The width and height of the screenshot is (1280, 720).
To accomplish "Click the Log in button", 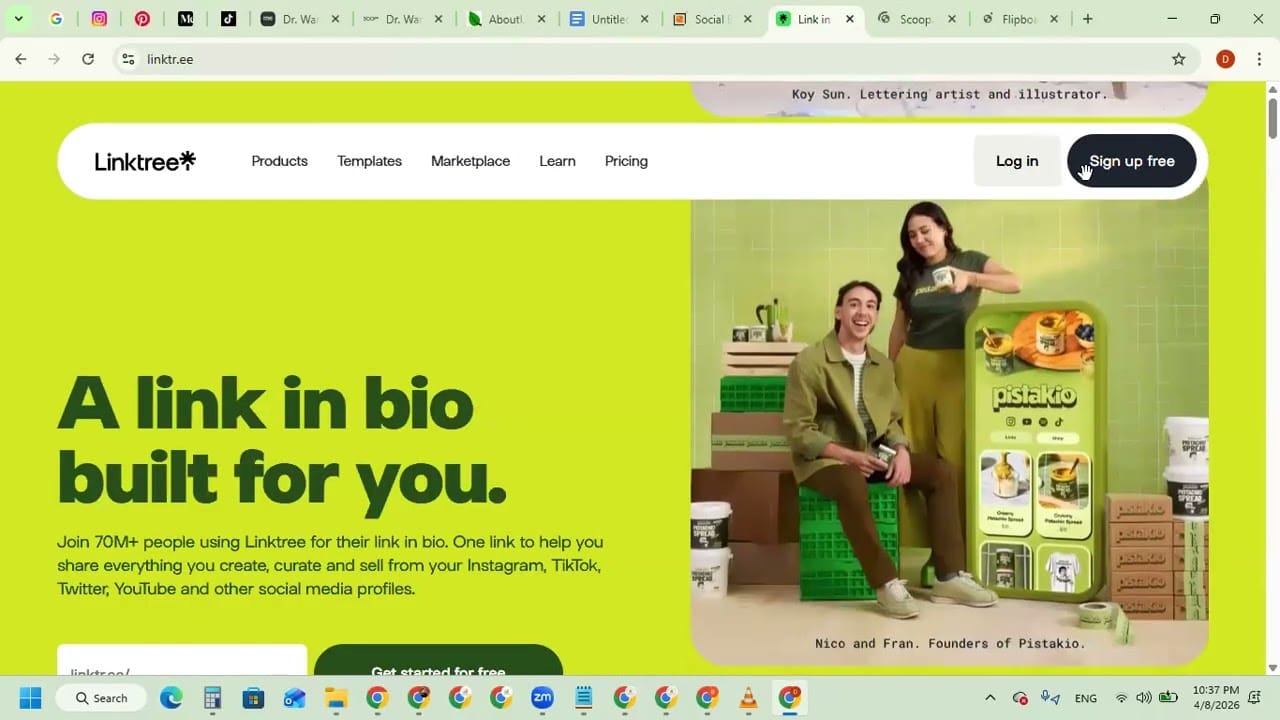I will 1016,160.
